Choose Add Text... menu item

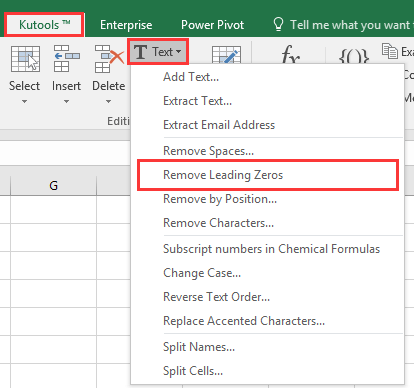coord(268,77)
